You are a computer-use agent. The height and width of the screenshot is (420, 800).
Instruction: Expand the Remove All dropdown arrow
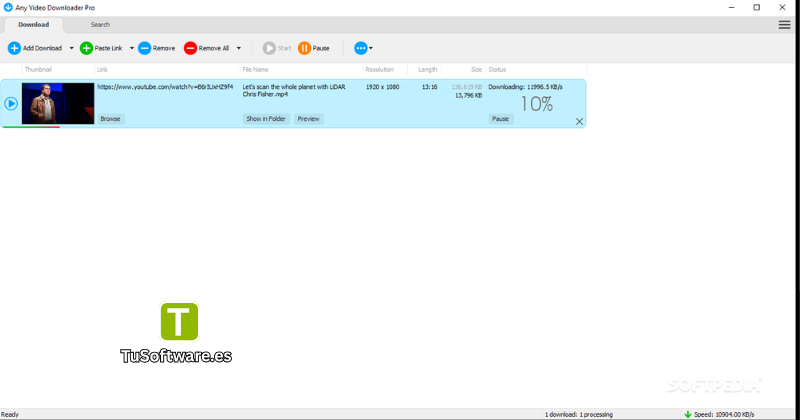tap(238, 48)
